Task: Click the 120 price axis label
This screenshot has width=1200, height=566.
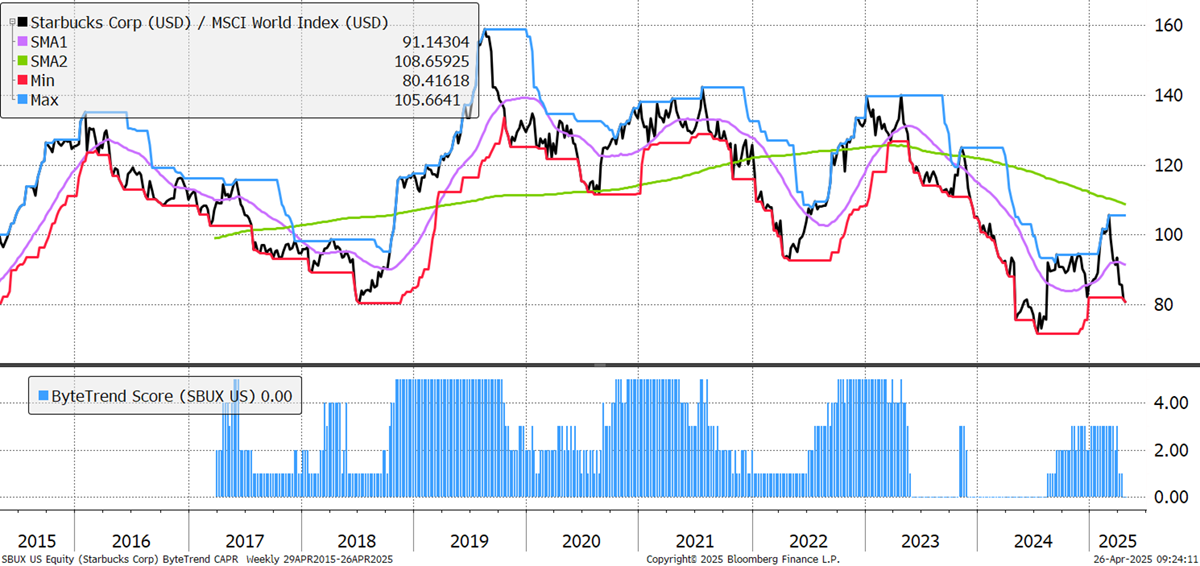Action: pos(1169,165)
